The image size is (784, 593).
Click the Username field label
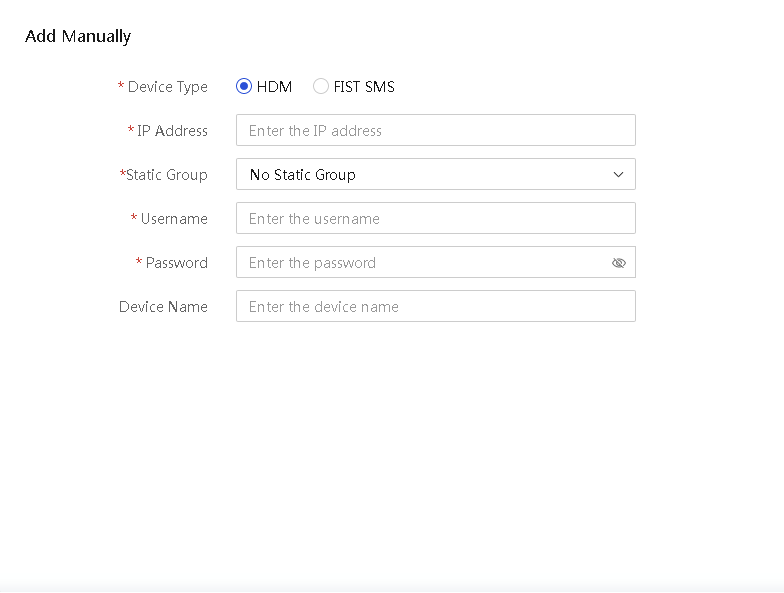coord(174,218)
